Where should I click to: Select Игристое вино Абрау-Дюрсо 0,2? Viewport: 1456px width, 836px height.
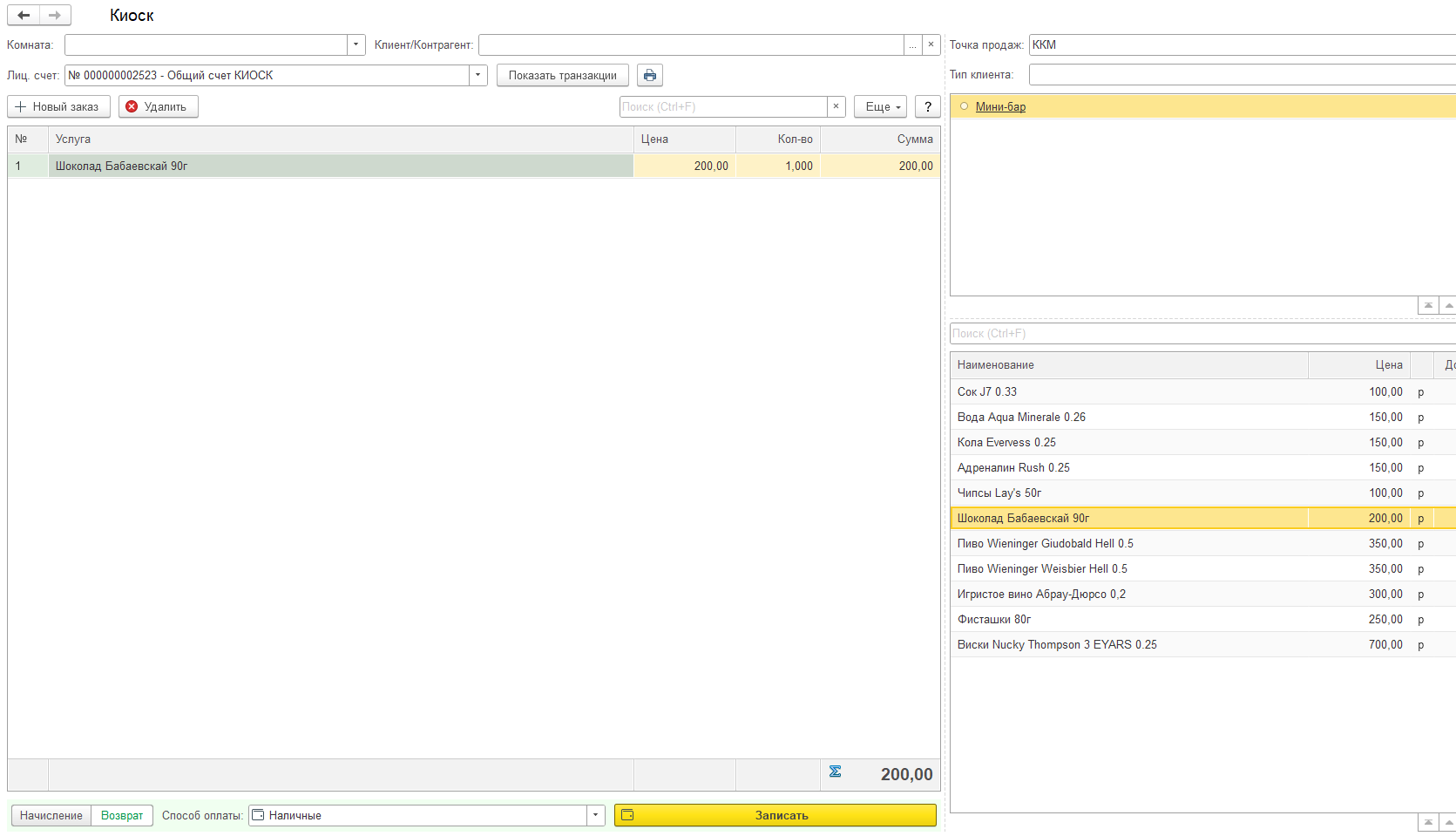click(x=1202, y=594)
